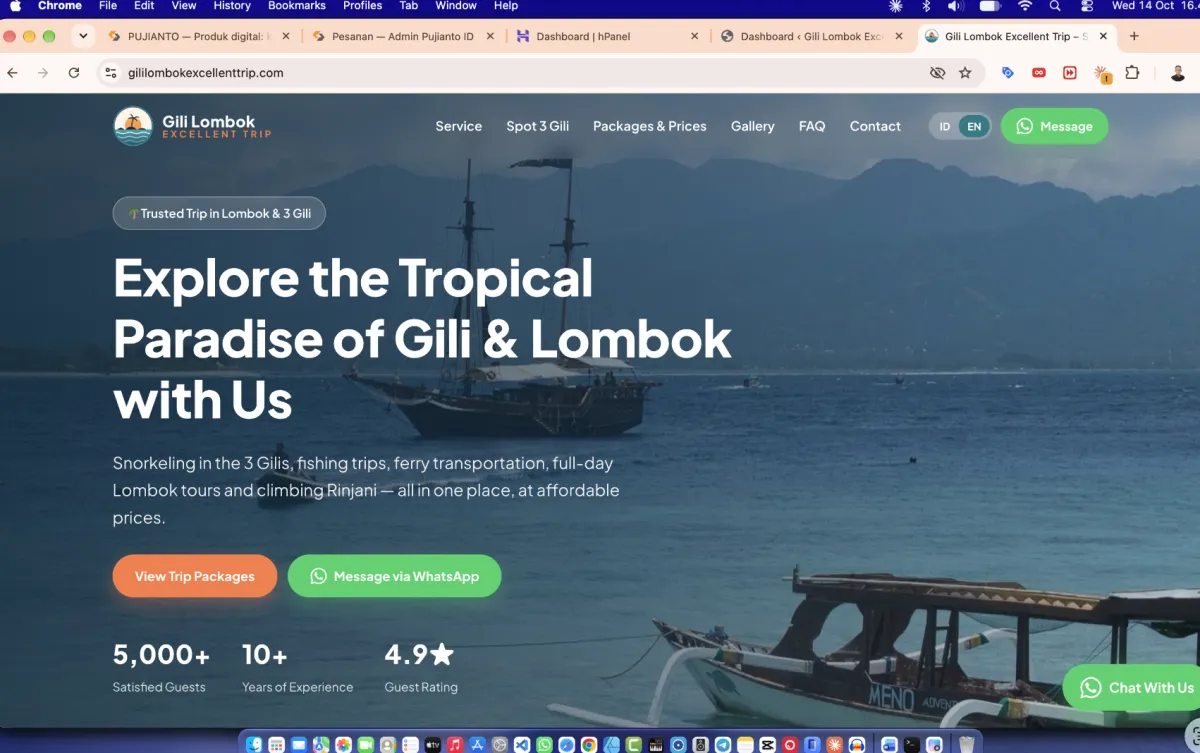This screenshot has height=753, width=1200.
Task: Click the View Trip Packages button
Action: pos(195,576)
